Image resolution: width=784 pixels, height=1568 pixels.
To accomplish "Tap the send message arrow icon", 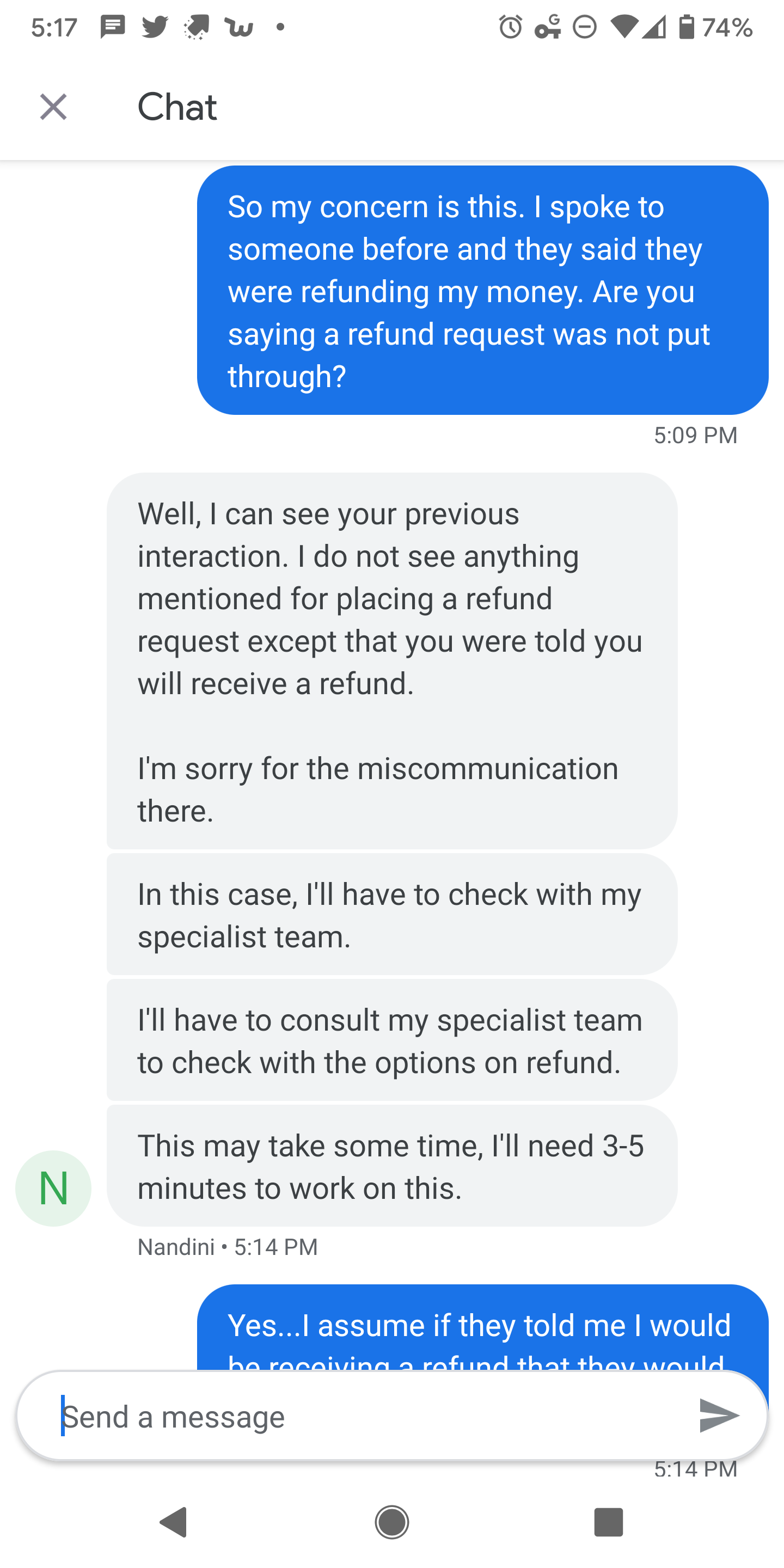I will point(718,1415).
